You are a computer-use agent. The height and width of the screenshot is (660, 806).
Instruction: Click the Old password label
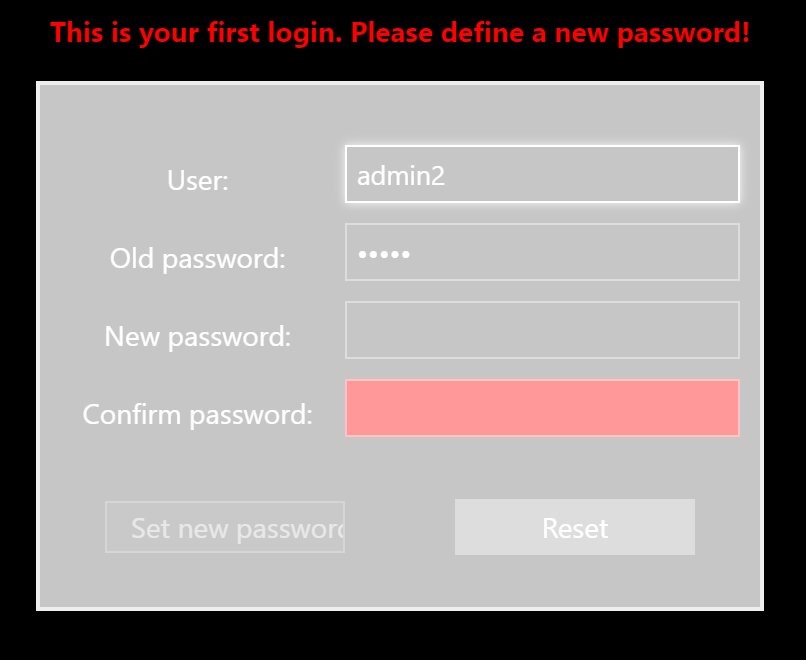(x=196, y=258)
